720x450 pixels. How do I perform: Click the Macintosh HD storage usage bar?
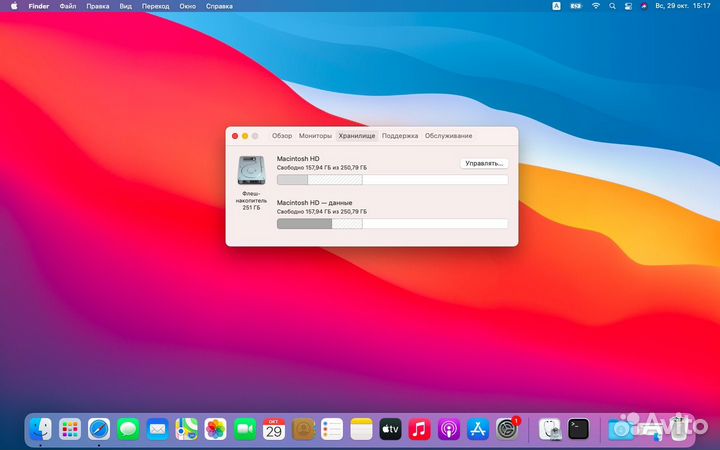pos(393,180)
